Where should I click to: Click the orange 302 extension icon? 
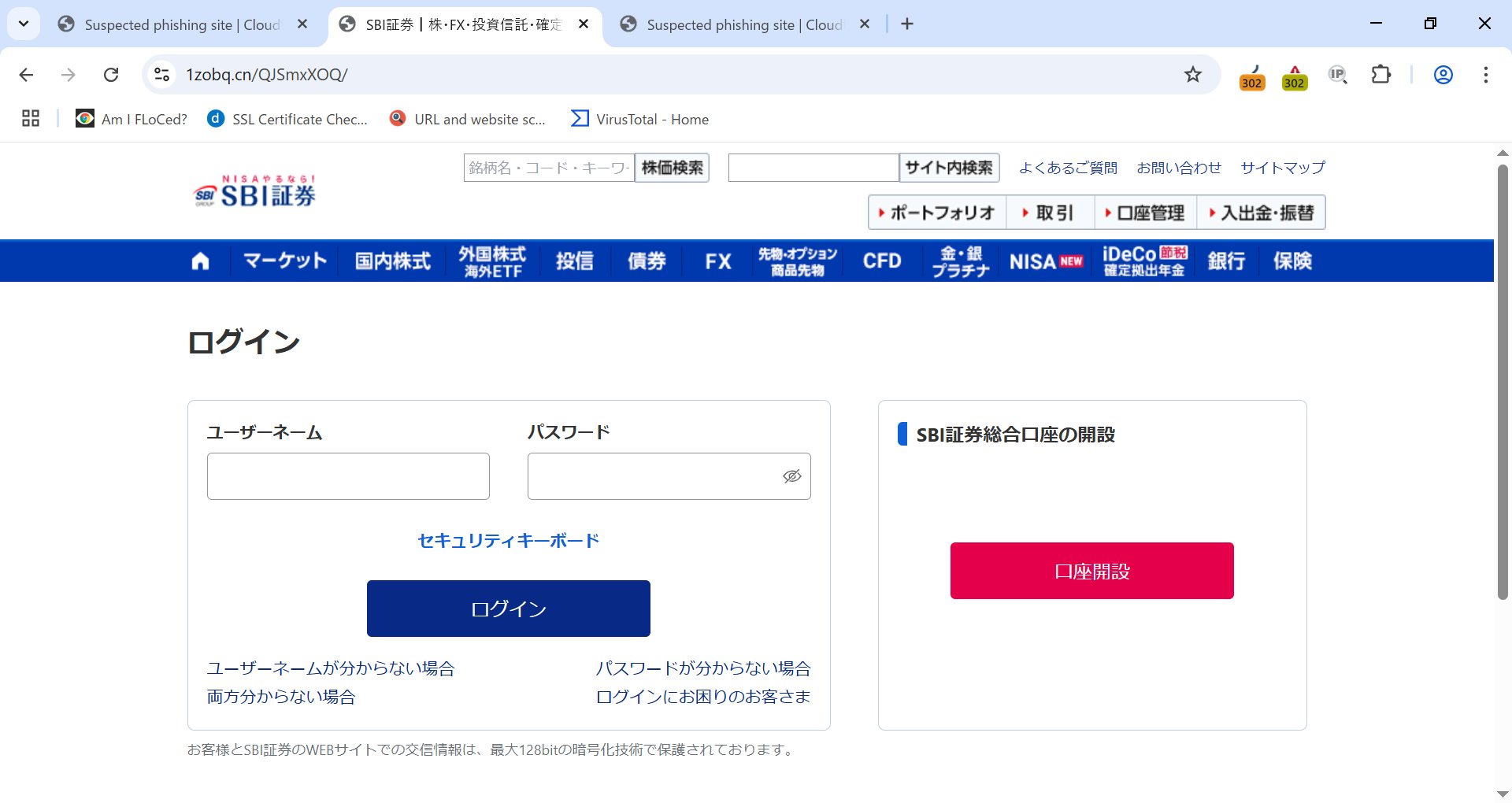point(1252,77)
